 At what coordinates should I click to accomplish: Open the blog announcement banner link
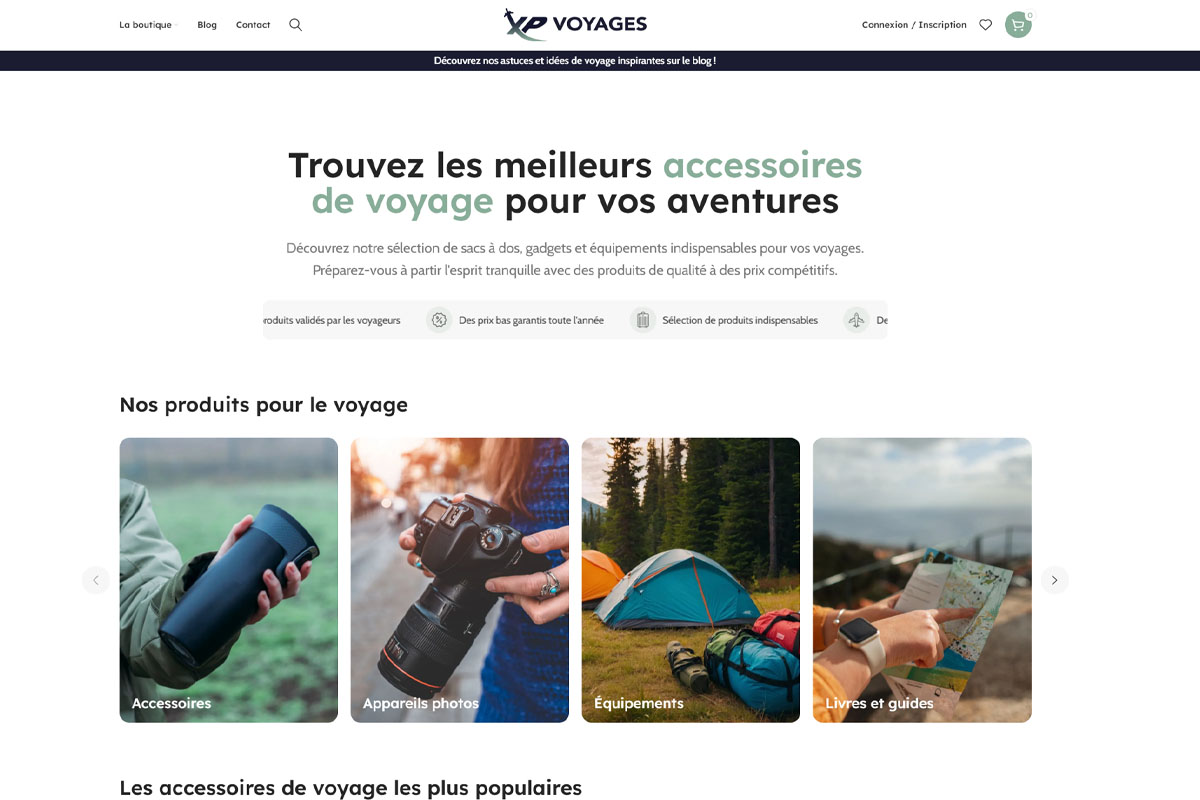pos(575,61)
